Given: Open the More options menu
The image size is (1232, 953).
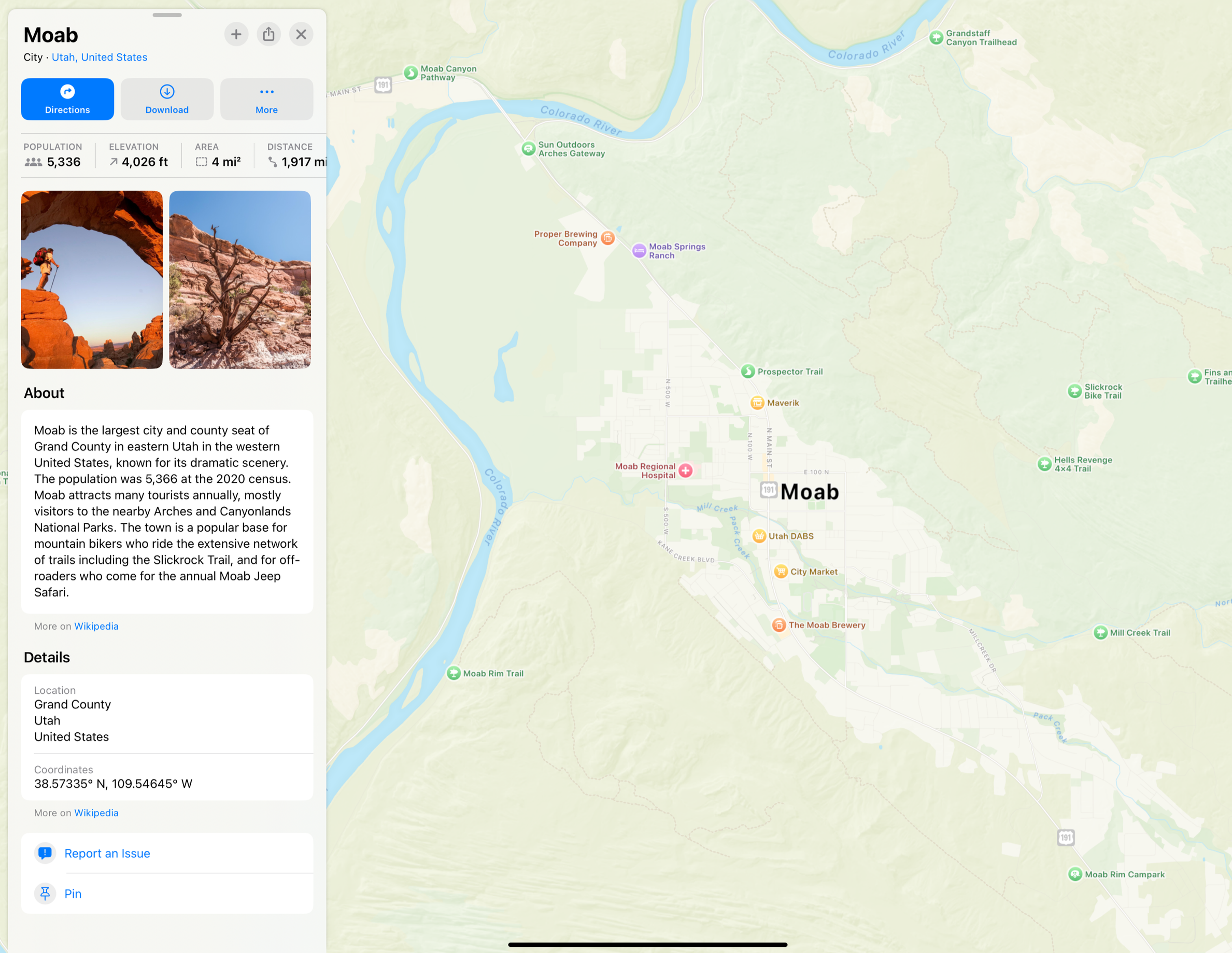Looking at the screenshot, I should [266, 99].
